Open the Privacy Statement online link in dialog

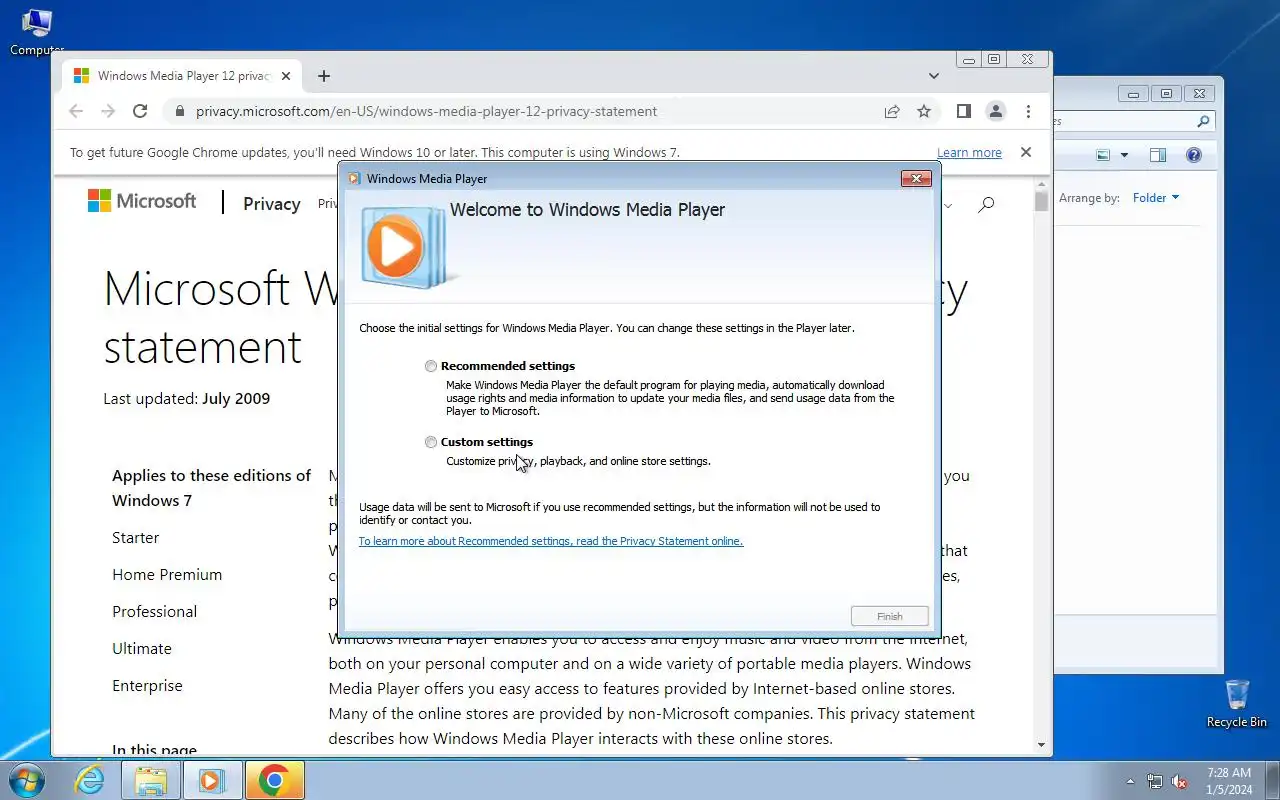[551, 541]
